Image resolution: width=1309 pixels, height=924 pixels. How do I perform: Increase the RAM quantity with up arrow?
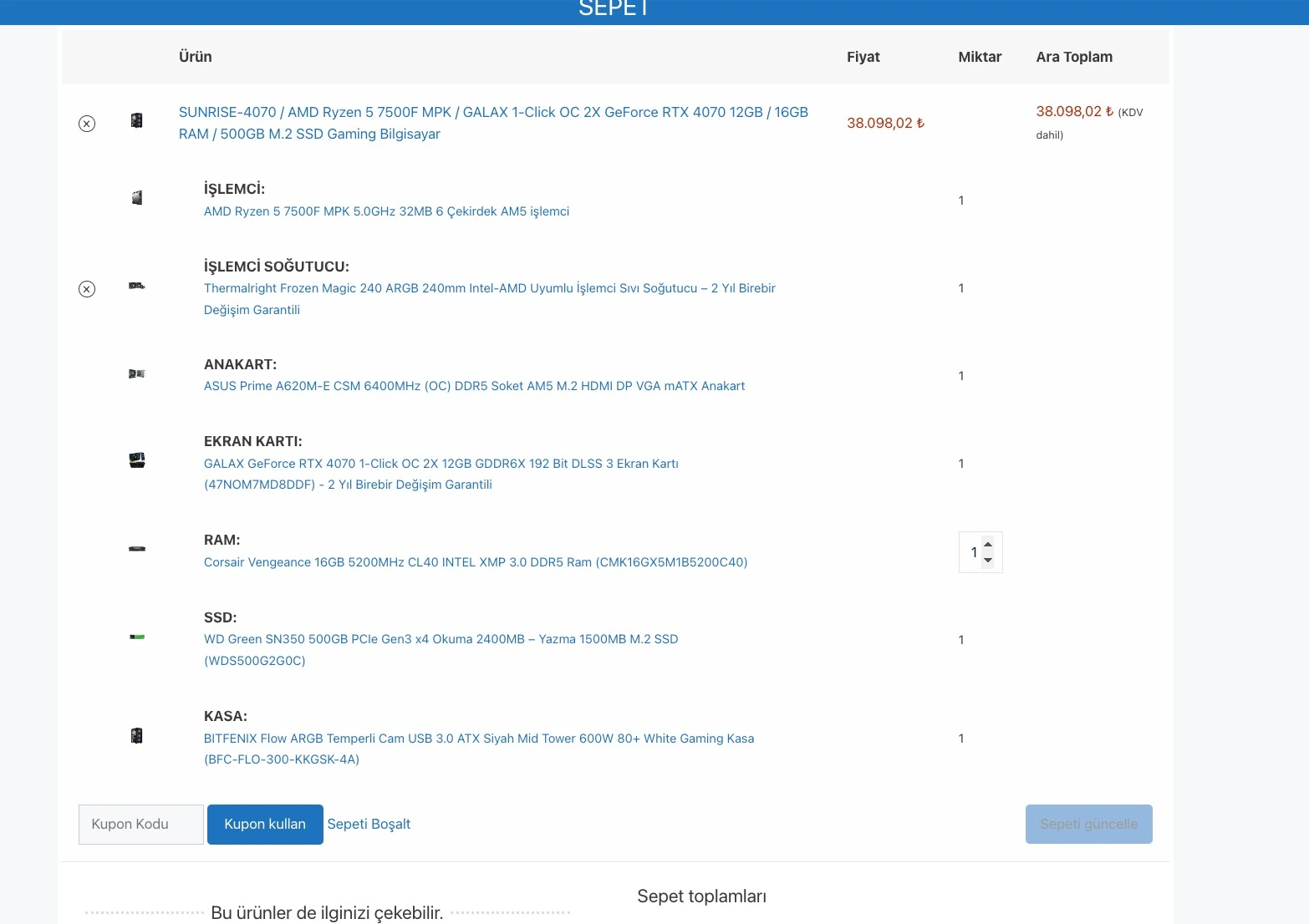click(988, 545)
